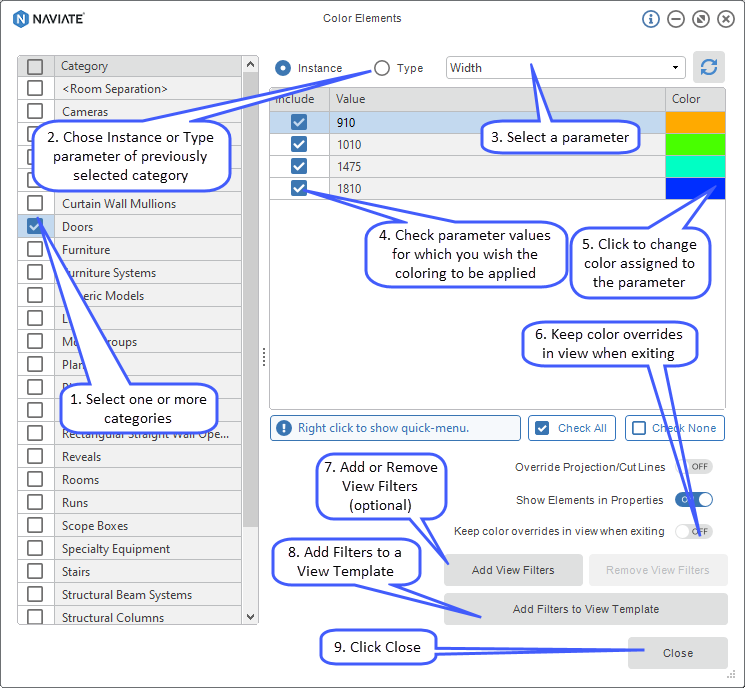Check the Reveals category checkbox

(35, 456)
